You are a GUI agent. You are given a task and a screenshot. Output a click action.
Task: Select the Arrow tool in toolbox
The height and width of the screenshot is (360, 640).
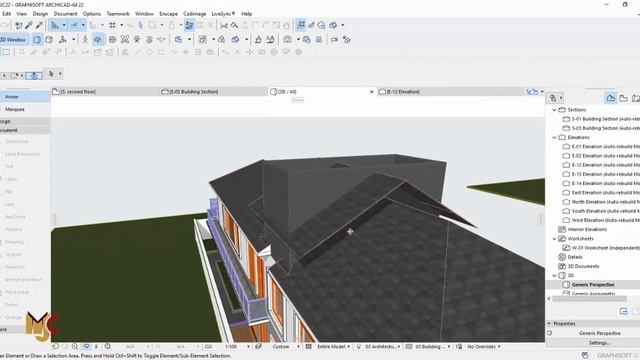[x=24, y=97]
